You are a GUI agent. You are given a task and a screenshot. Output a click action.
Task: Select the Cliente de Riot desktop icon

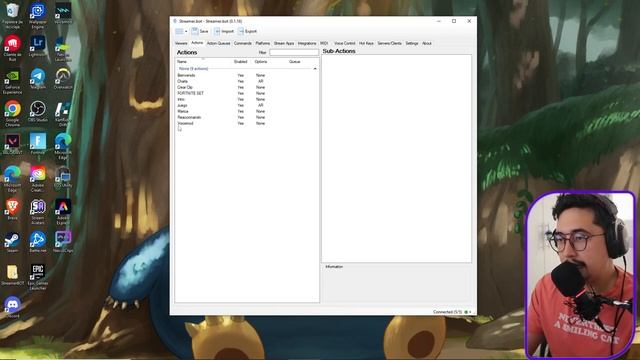[12, 48]
